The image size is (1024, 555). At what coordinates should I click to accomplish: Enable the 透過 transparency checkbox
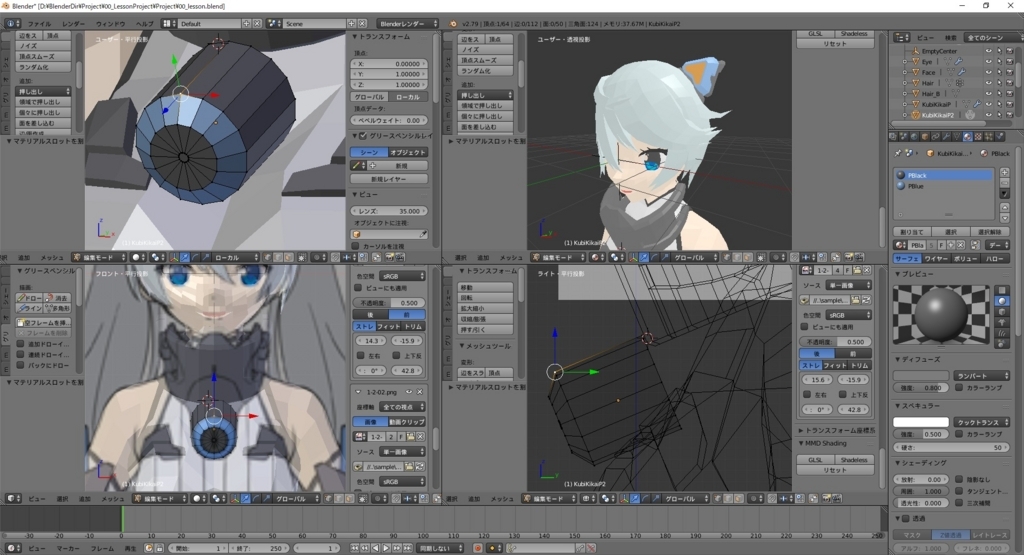(906, 519)
